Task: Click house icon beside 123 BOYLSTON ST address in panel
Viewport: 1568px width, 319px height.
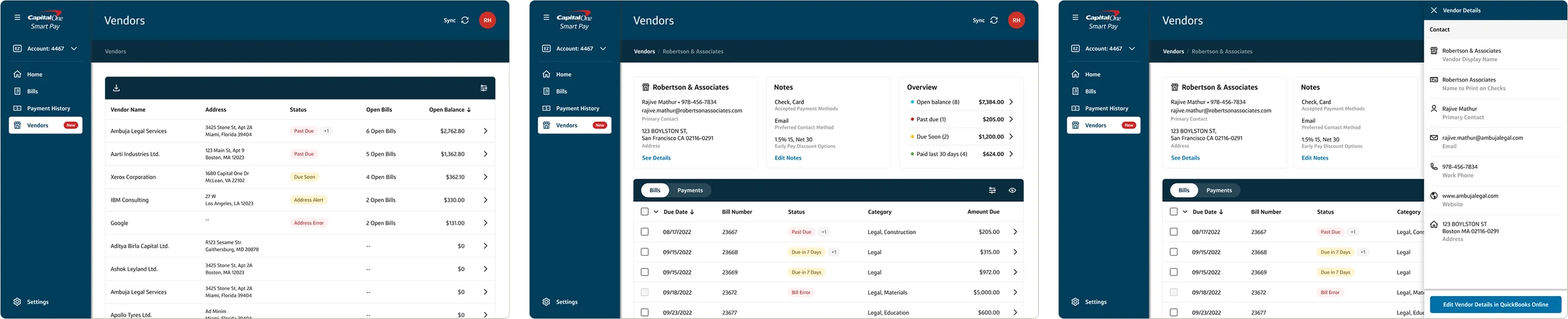Action: [1434, 224]
